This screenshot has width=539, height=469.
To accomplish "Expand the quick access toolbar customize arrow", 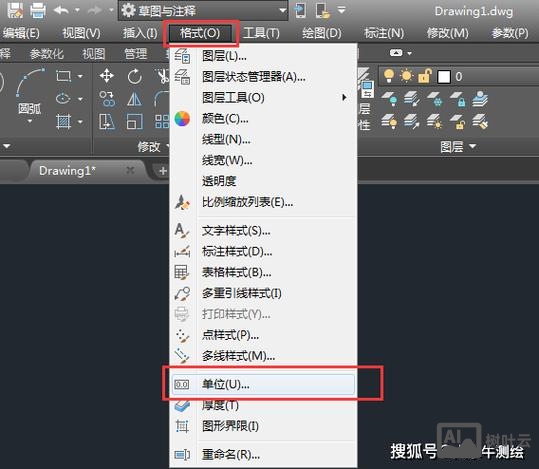I will click(342, 10).
